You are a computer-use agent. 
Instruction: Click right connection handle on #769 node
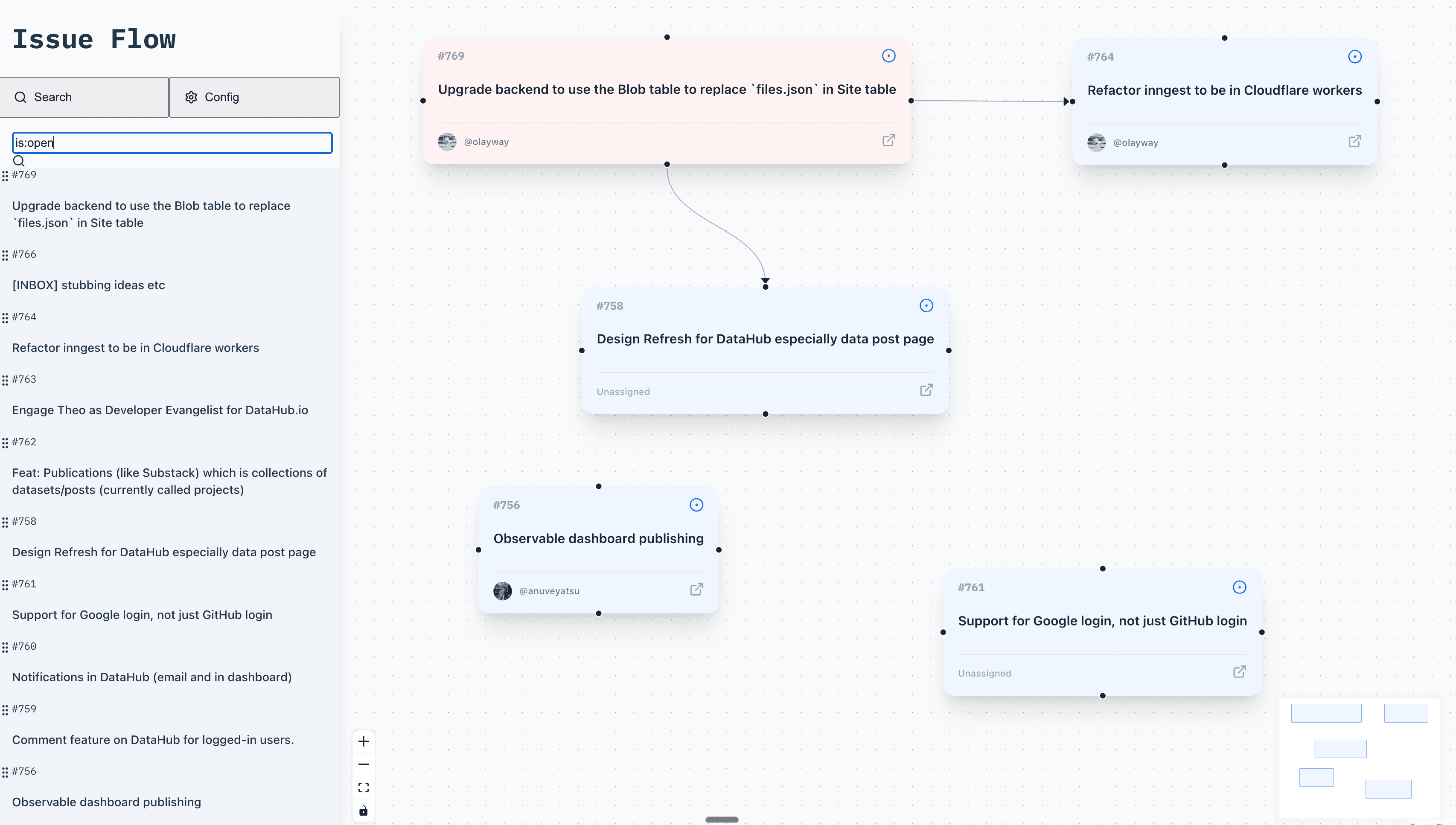[x=911, y=101]
